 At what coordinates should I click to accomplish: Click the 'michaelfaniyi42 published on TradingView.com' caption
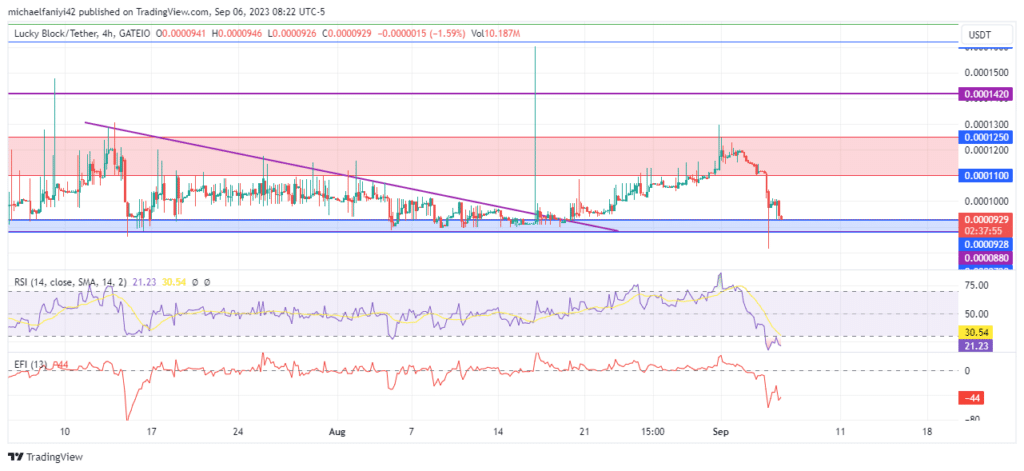coord(110,12)
